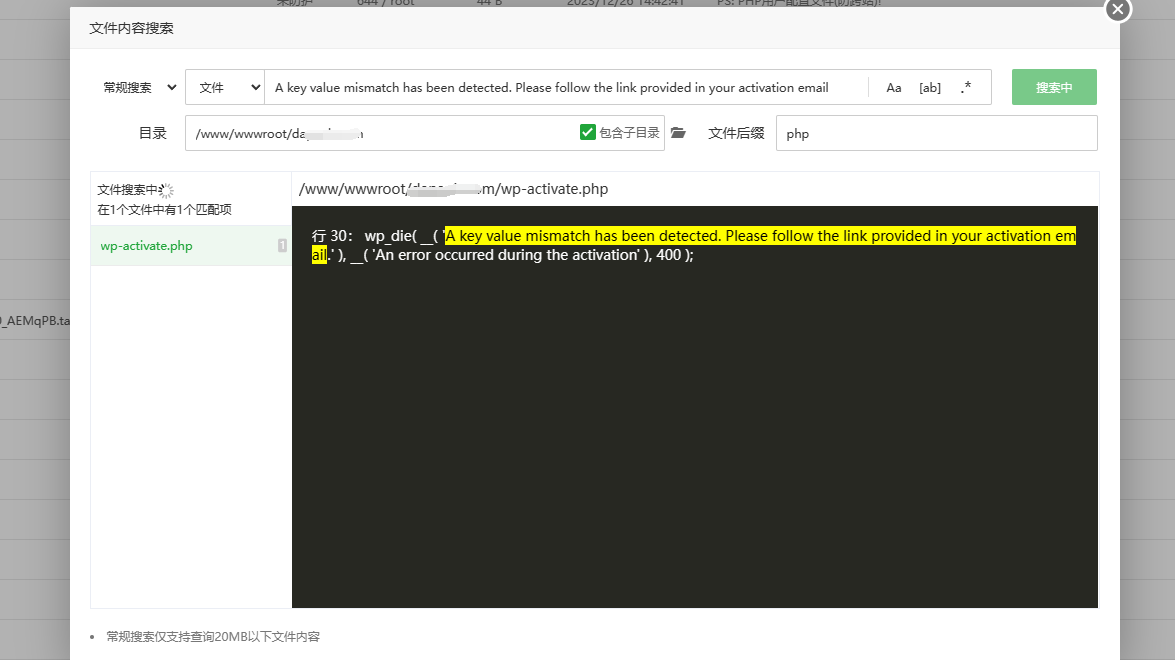Open the 文件 search type dropdown
Screen dimensions: 1175x660
pos(225,88)
